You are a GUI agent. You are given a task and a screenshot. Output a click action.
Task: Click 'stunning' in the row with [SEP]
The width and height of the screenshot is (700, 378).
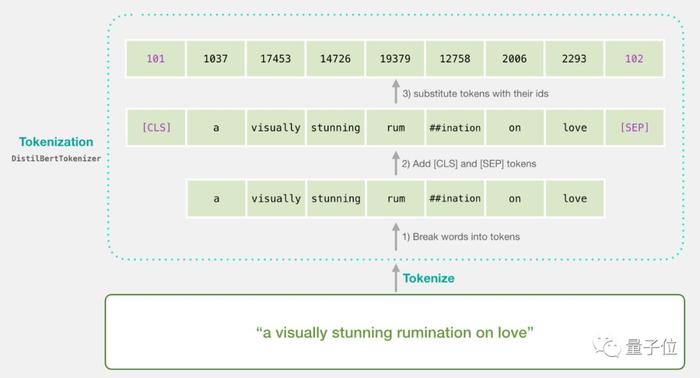[335, 128]
